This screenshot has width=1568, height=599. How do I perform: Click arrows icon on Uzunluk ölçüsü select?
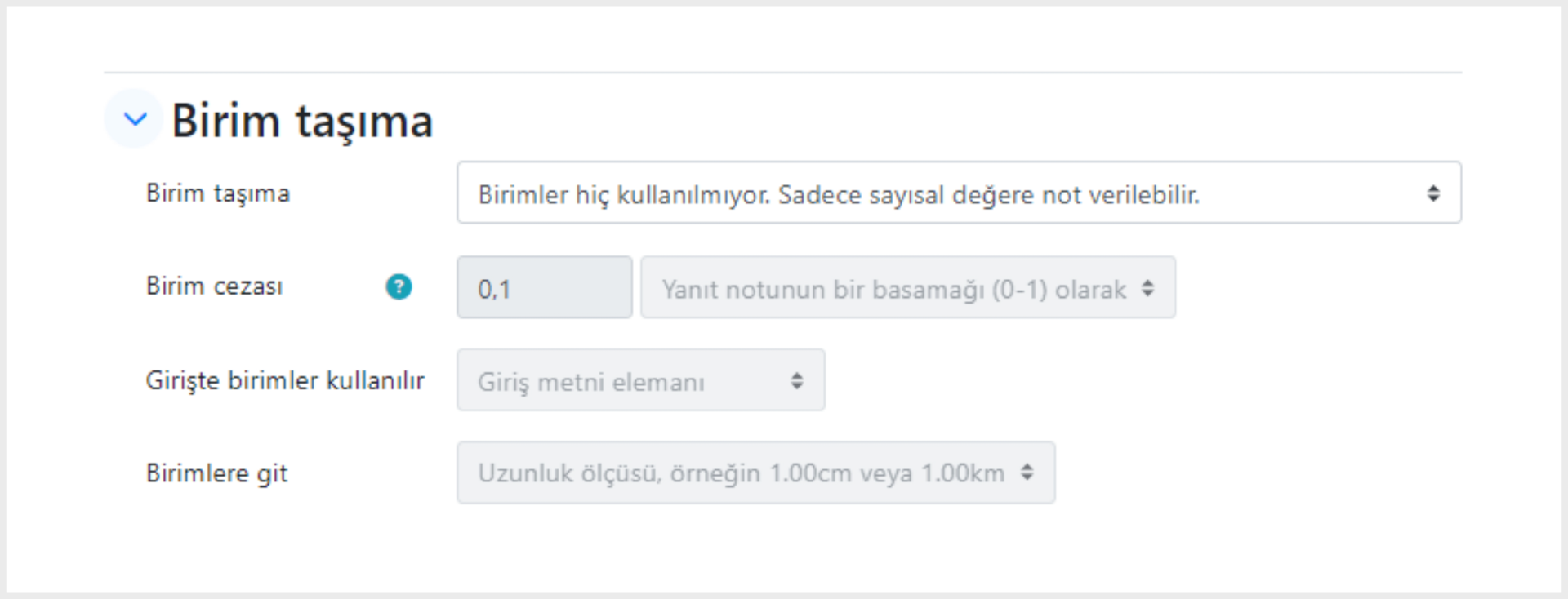1027,473
